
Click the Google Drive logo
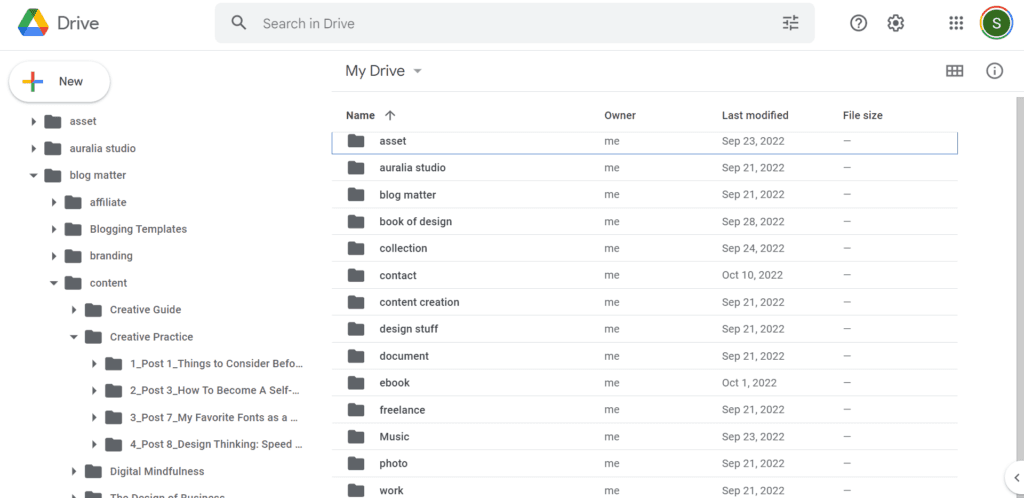pyautogui.click(x=33, y=23)
